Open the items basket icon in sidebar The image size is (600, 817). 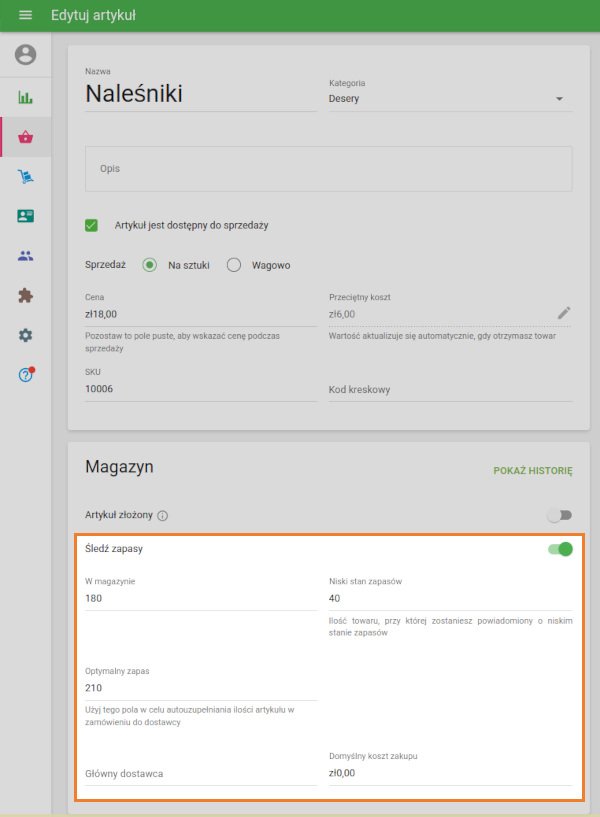click(25, 137)
